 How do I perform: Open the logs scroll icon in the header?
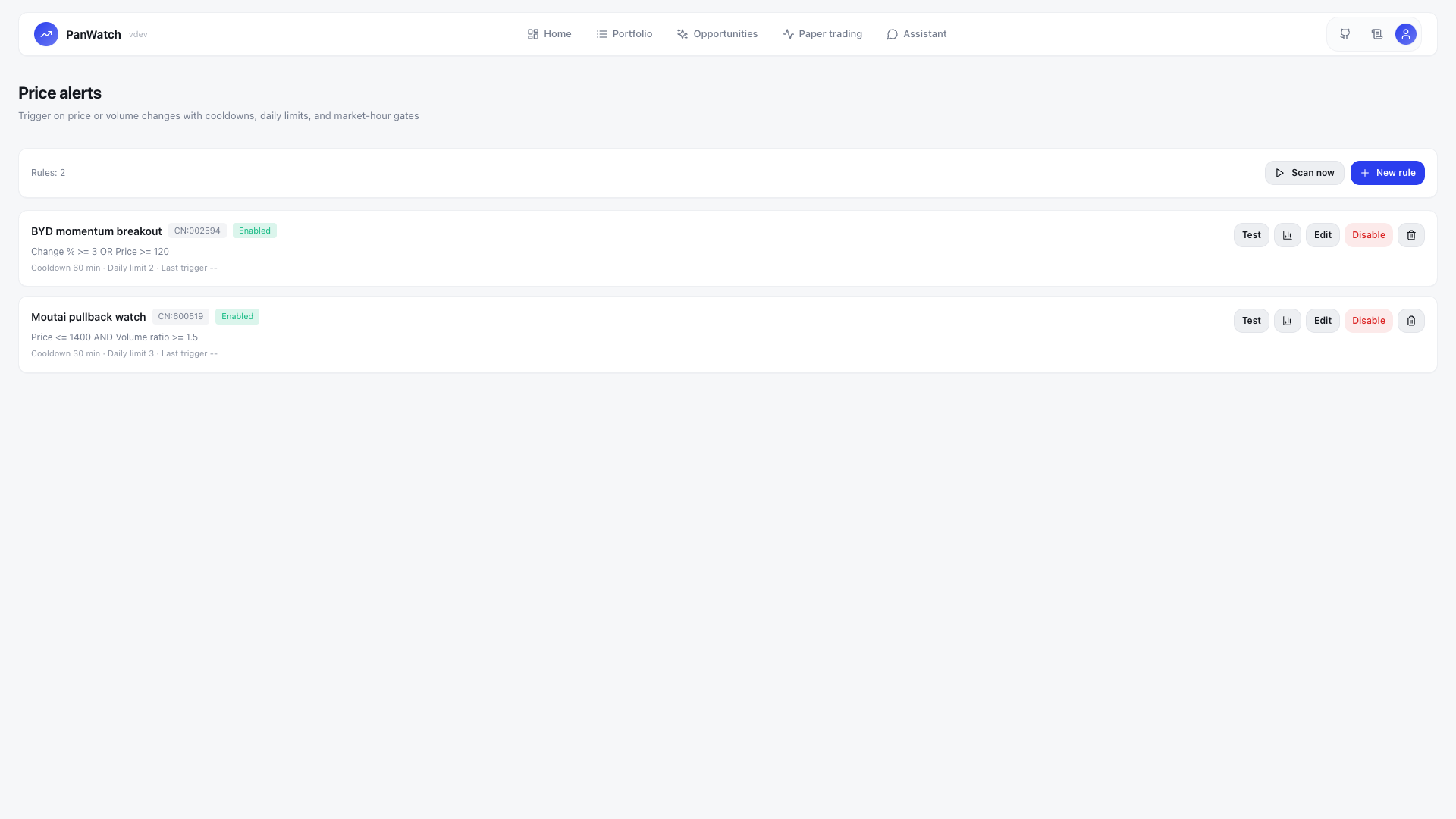(1377, 34)
